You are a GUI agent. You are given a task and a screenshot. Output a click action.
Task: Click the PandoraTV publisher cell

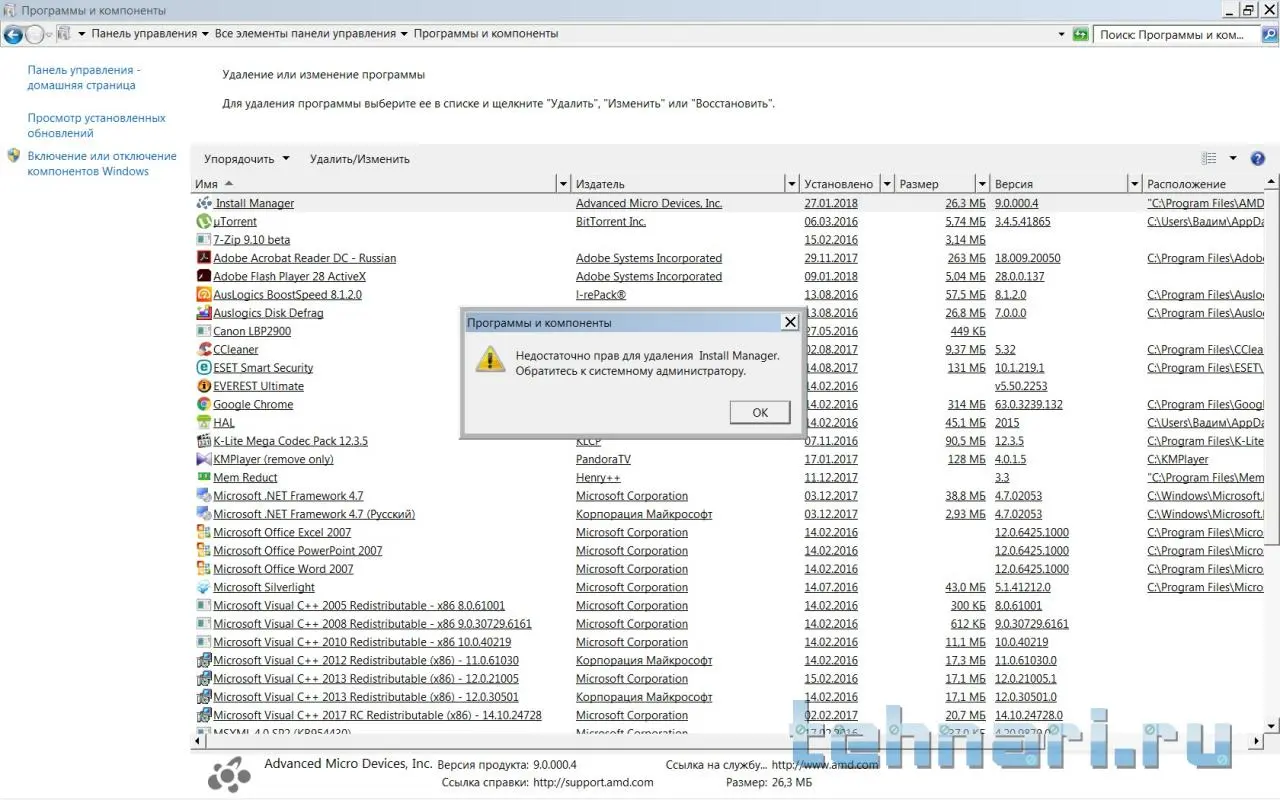(x=603, y=459)
